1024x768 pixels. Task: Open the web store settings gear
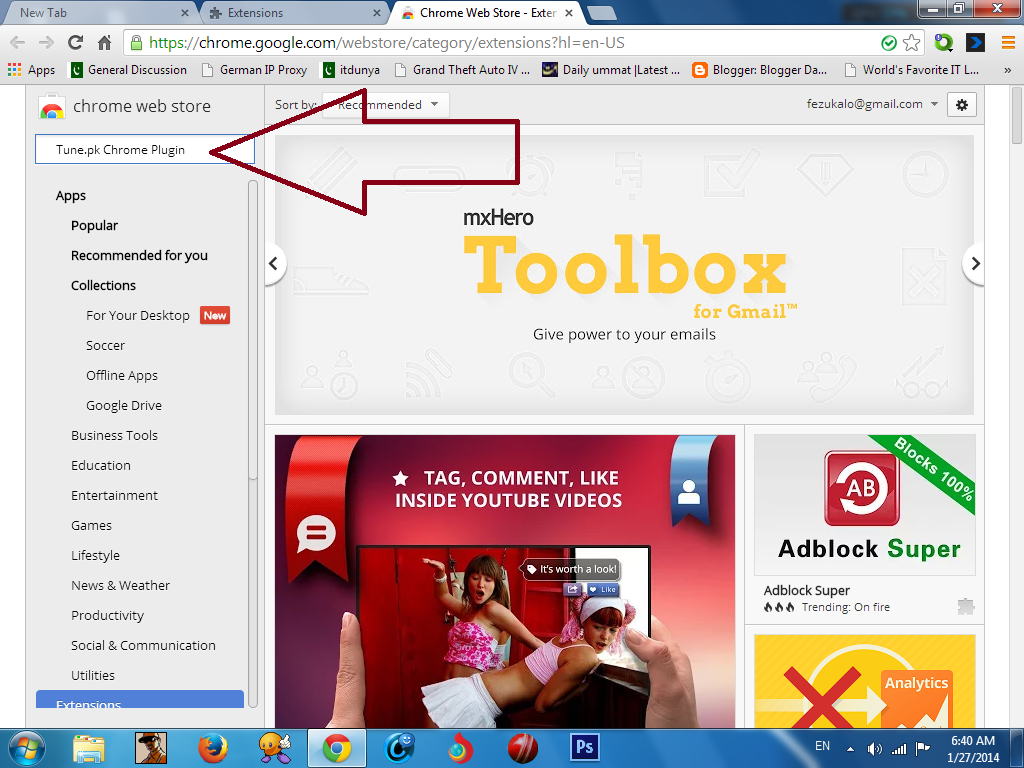(962, 104)
